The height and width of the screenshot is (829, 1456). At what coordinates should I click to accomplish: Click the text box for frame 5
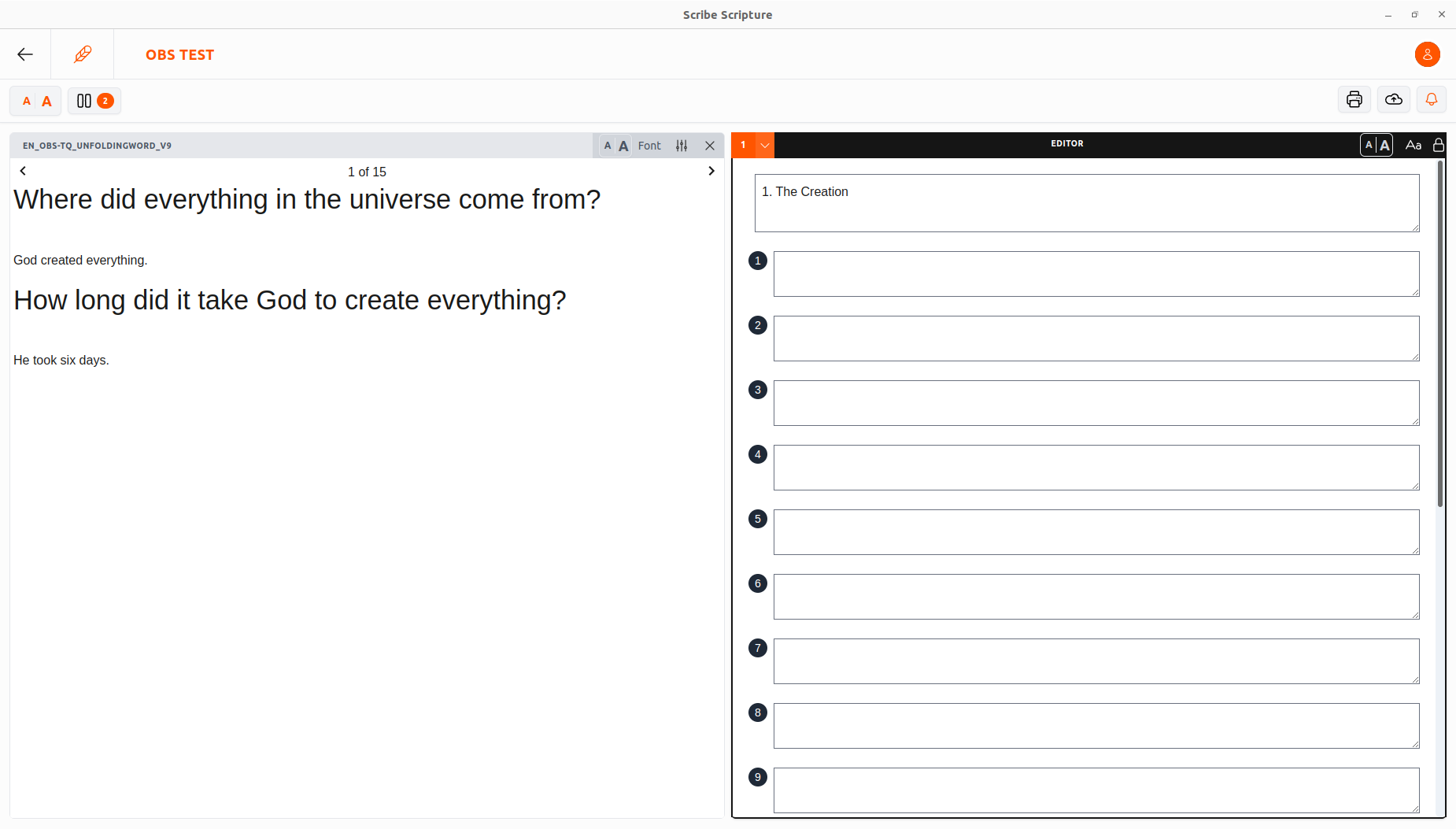coord(1096,532)
